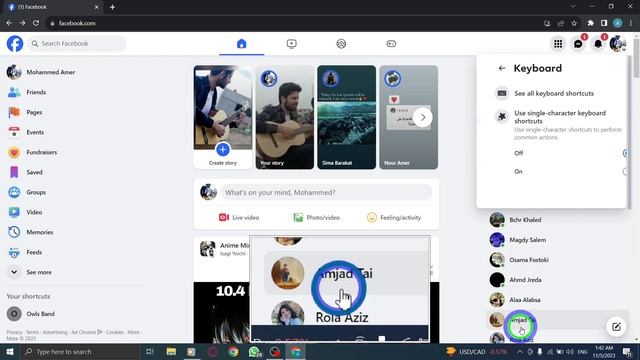Viewport: 640px width, 360px height.
Task: Open the account profile picture menu
Action: 618,44
